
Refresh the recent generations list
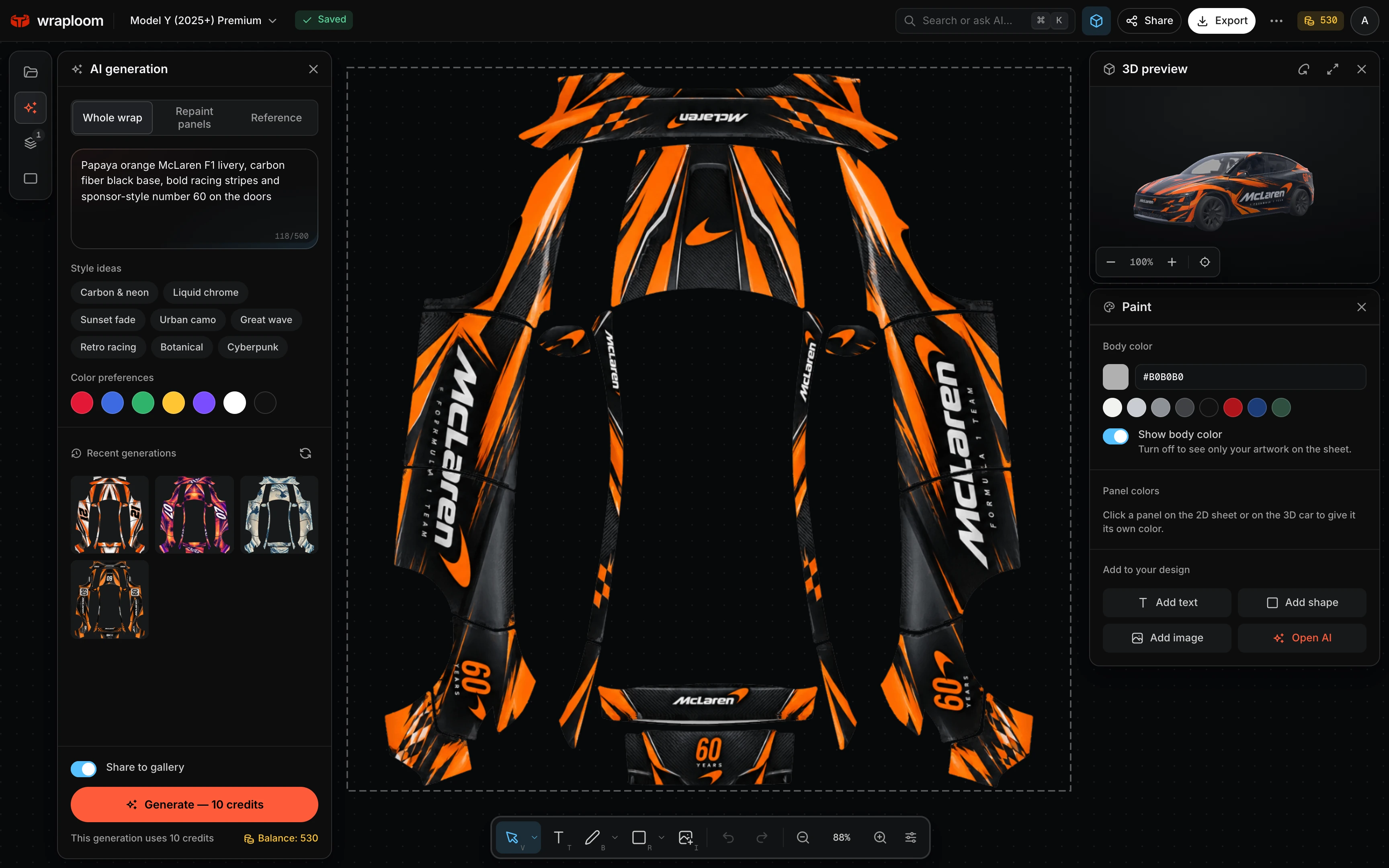(305, 454)
